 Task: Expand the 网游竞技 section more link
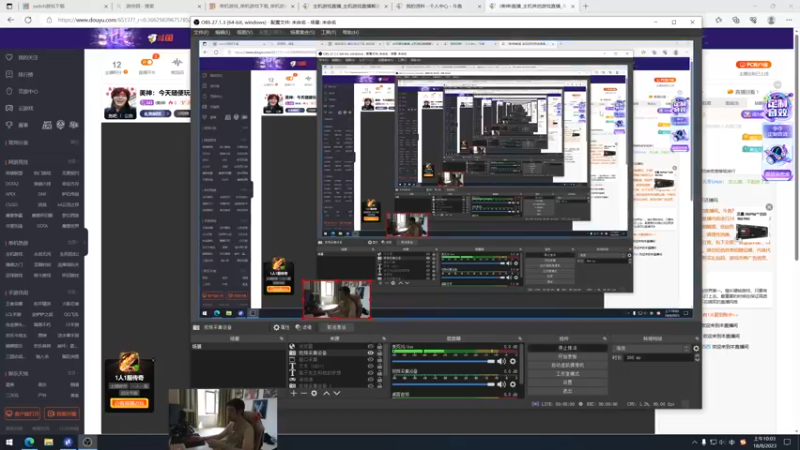tap(73, 162)
